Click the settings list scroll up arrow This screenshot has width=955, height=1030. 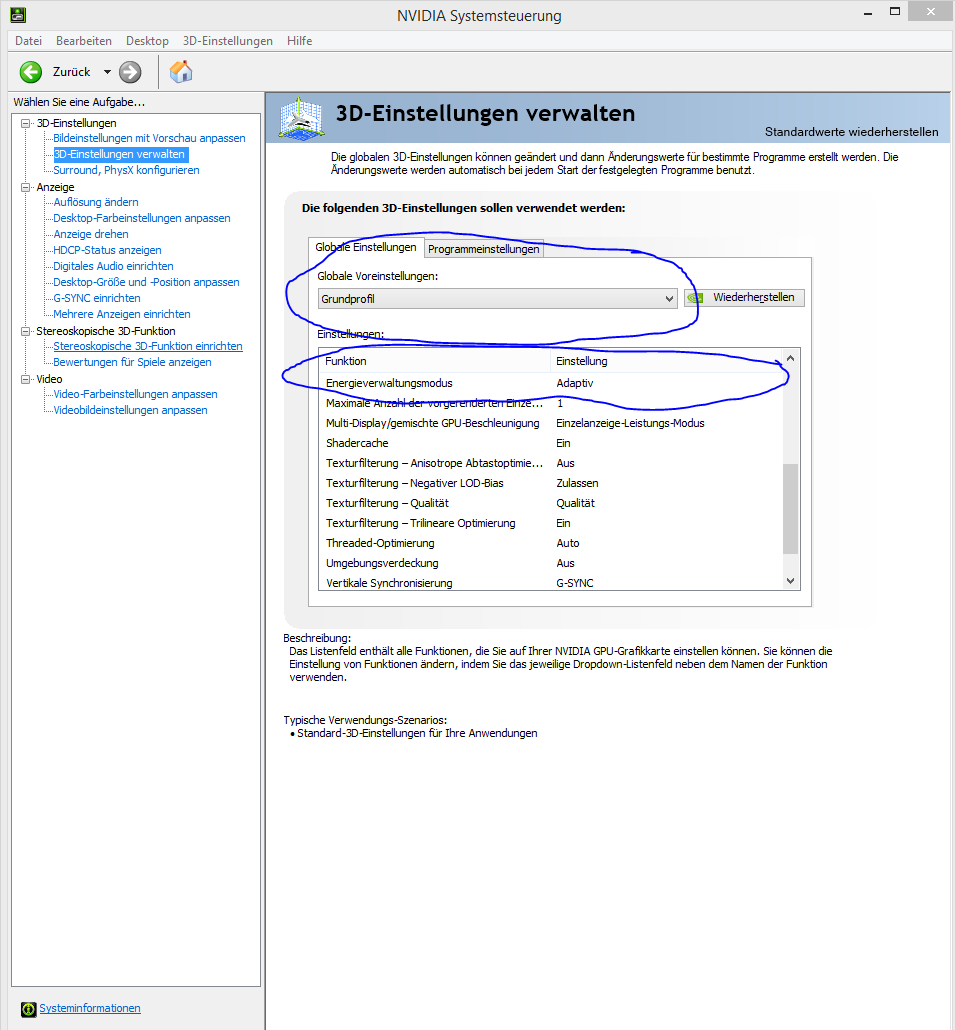791,358
